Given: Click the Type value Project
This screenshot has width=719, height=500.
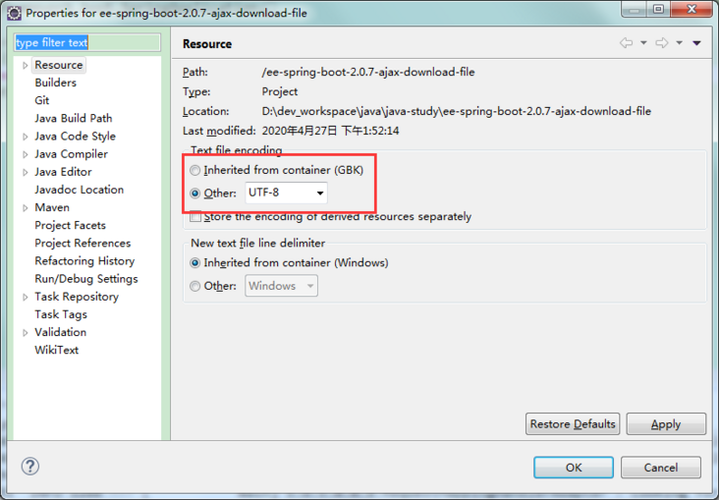Looking at the screenshot, I should click(x=280, y=92).
